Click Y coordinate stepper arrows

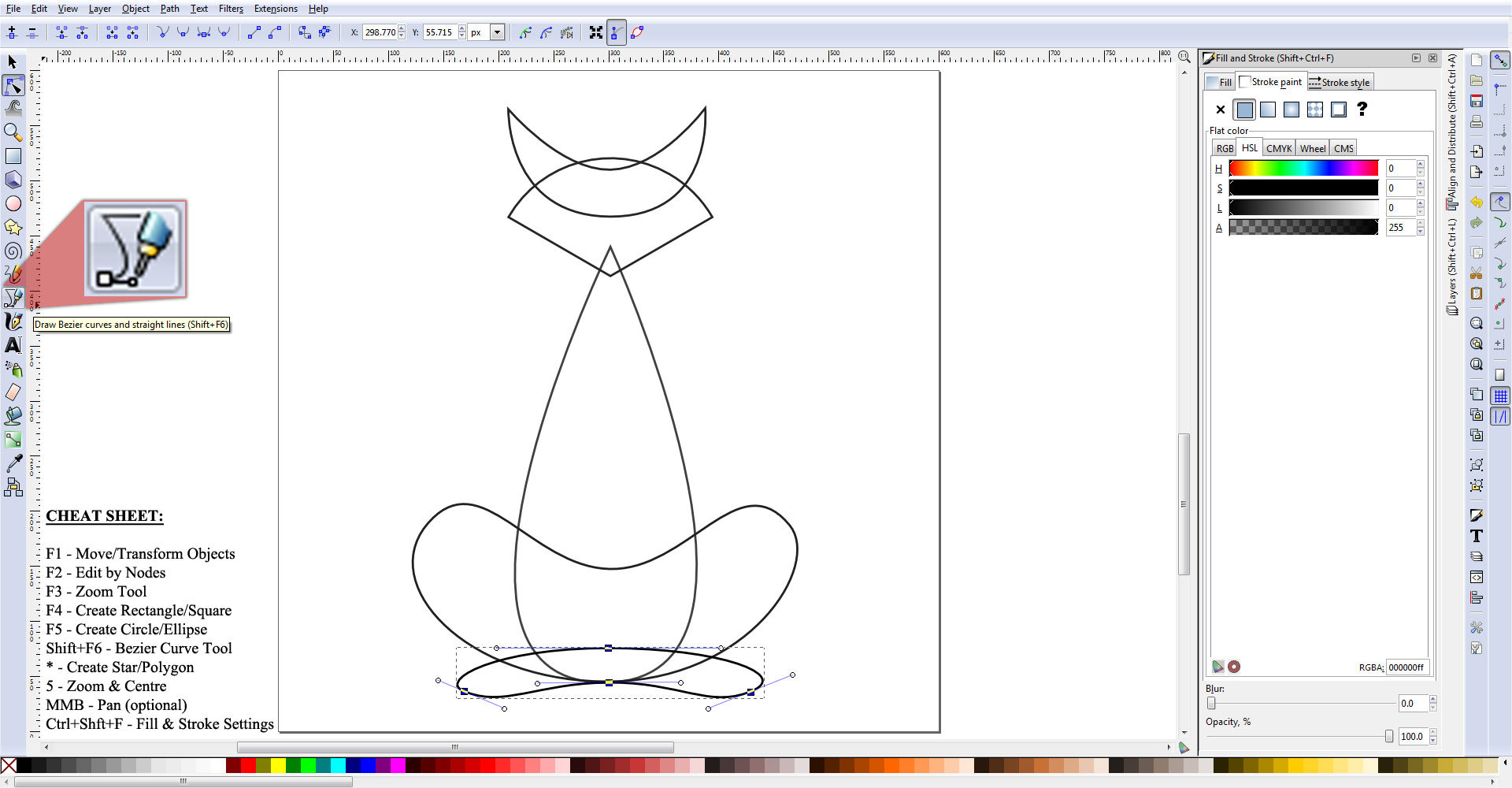click(x=462, y=32)
